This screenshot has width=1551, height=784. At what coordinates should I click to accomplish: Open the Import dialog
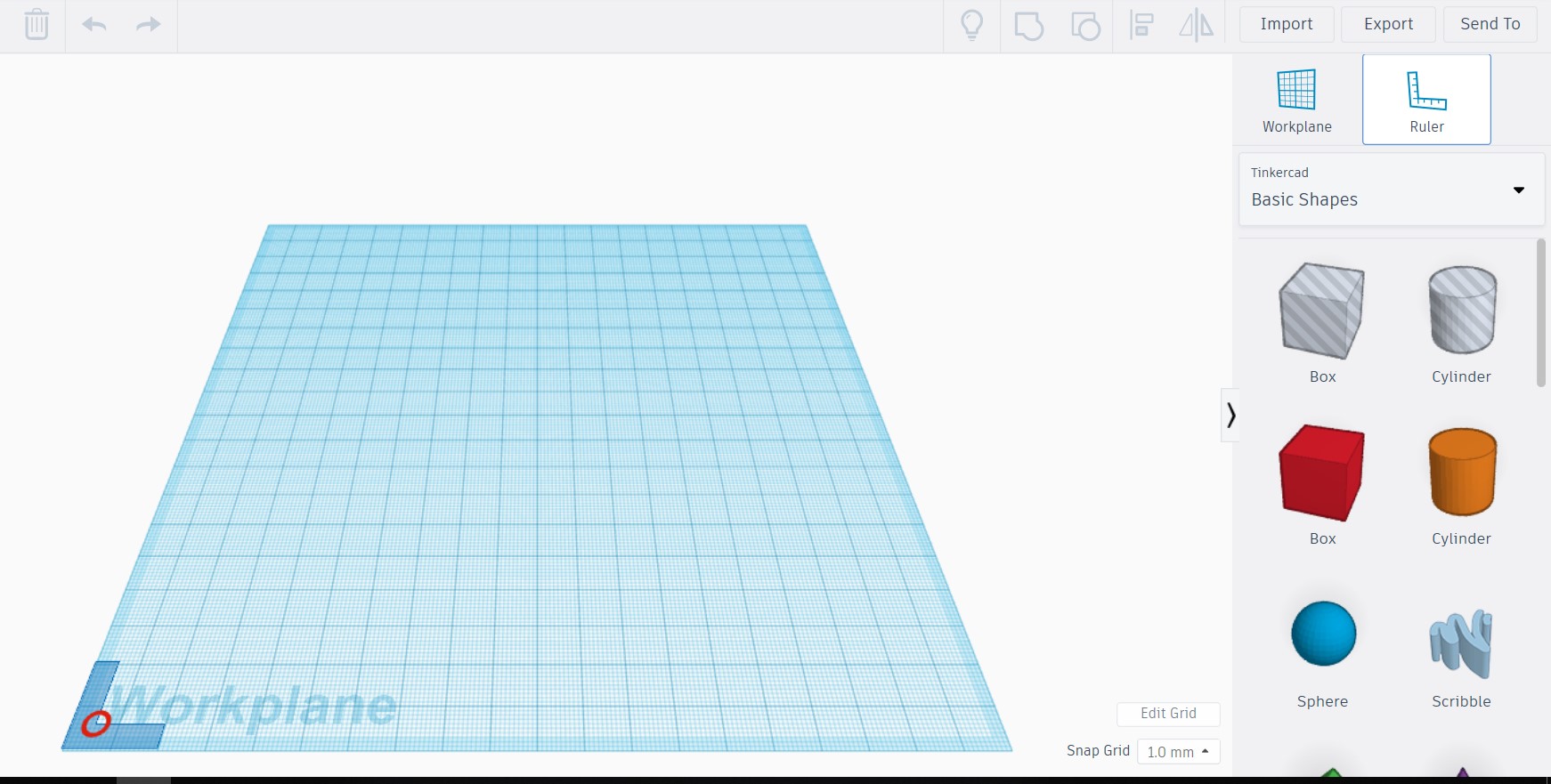click(1287, 24)
